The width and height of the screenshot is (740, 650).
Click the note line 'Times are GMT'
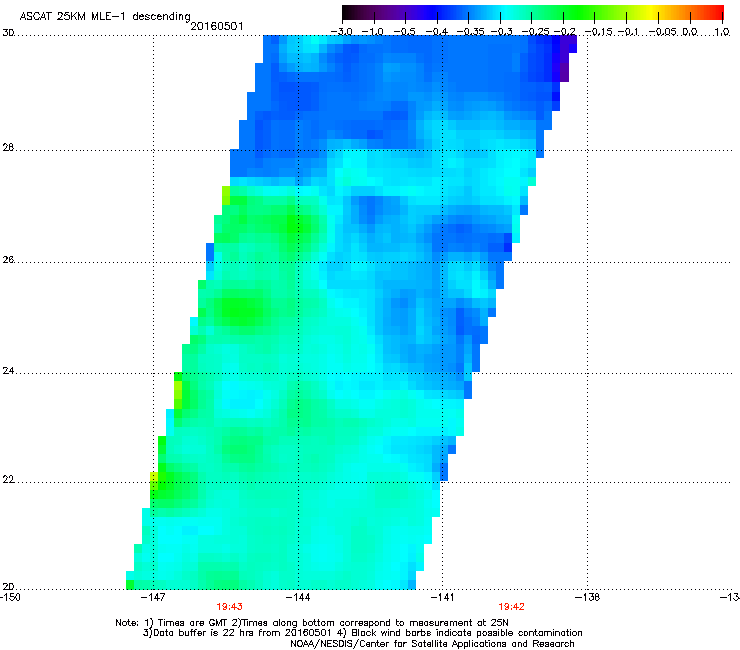tap(312, 623)
